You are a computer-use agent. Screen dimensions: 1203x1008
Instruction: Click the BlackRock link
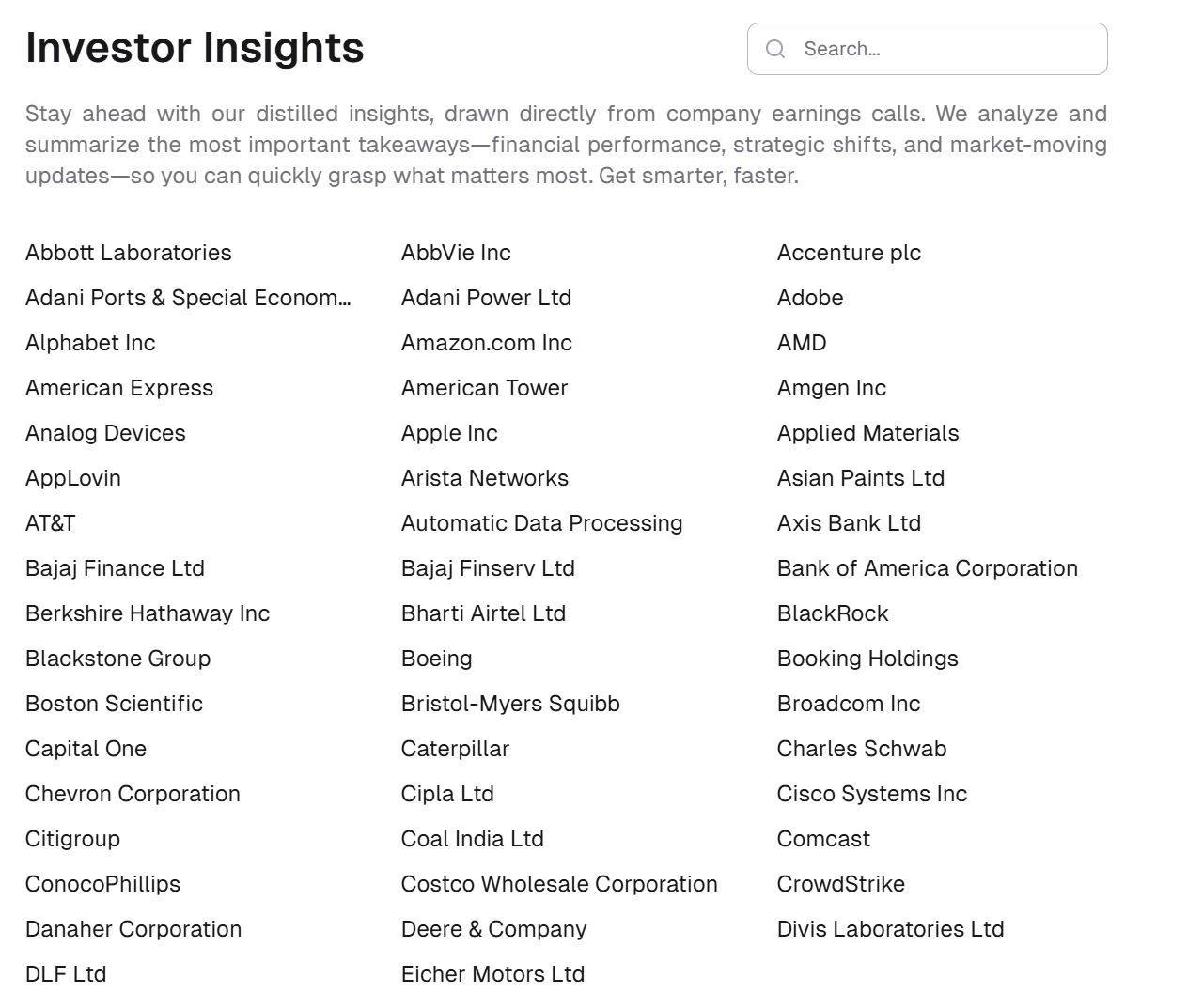click(833, 613)
